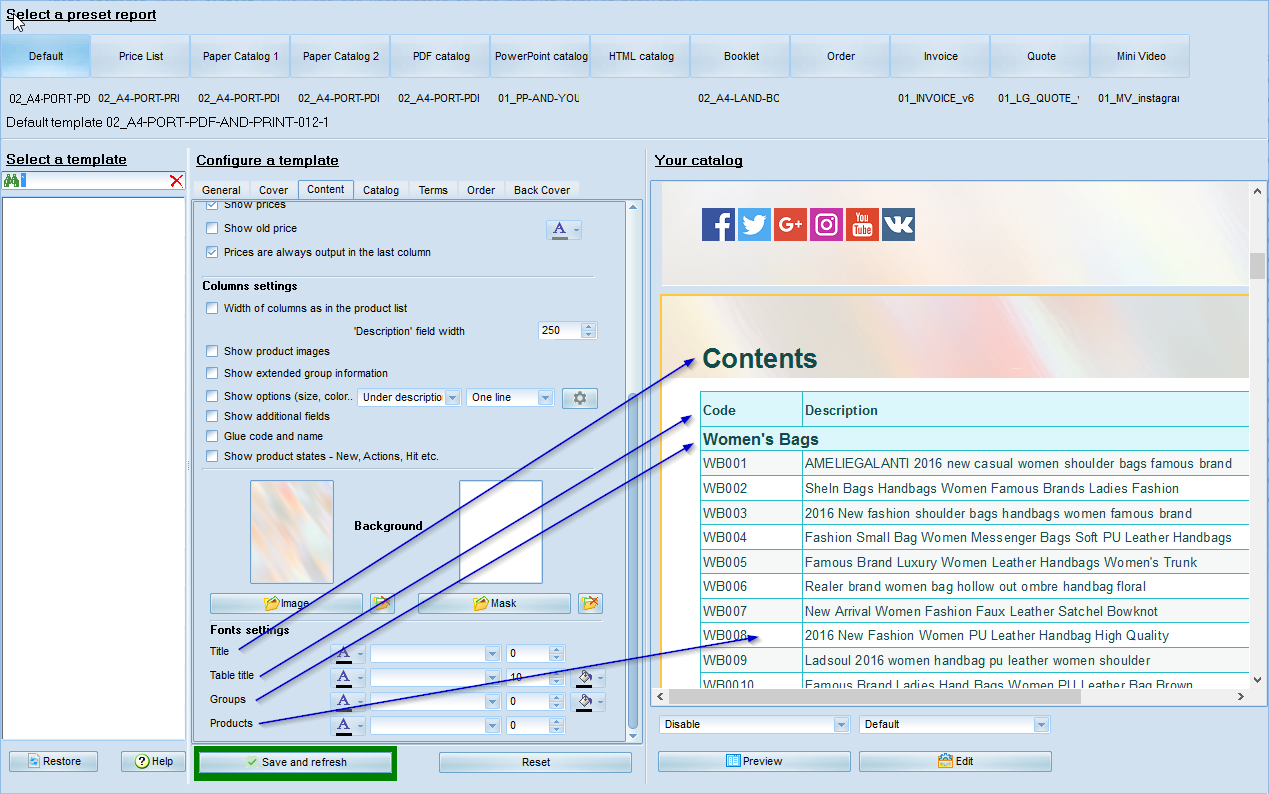Switch to the Back Cover tab
The image size is (1269, 794).
pos(541,190)
